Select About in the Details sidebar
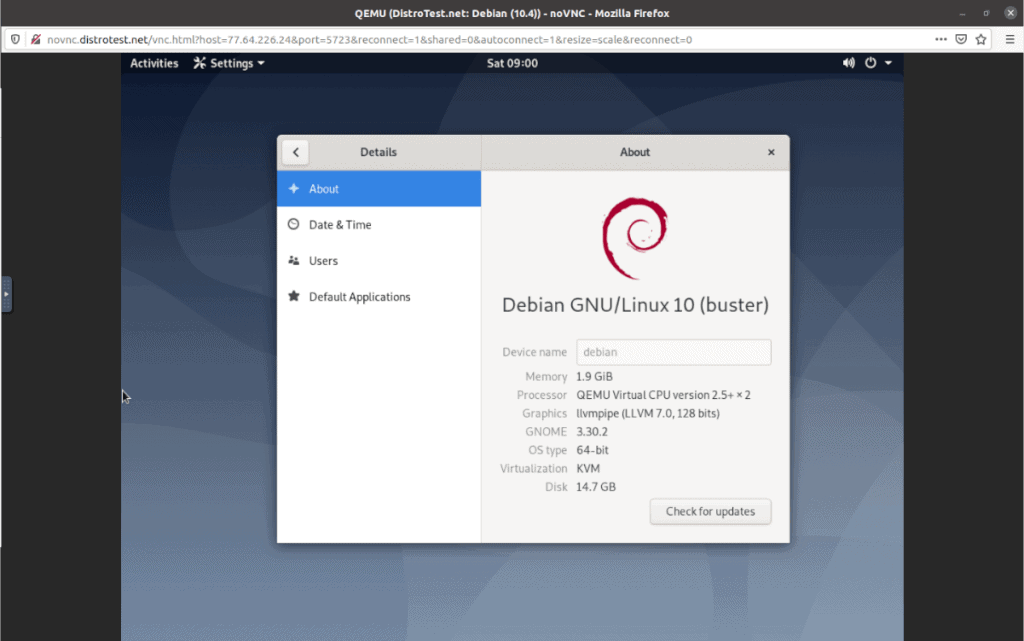This screenshot has height=641, width=1024. [379, 189]
